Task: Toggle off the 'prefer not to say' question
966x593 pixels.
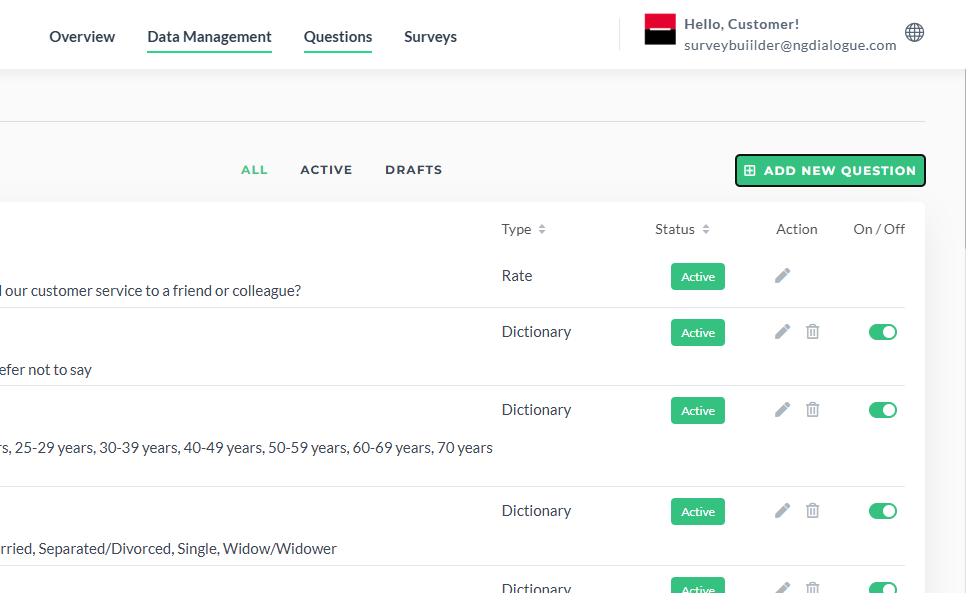Action: [883, 332]
